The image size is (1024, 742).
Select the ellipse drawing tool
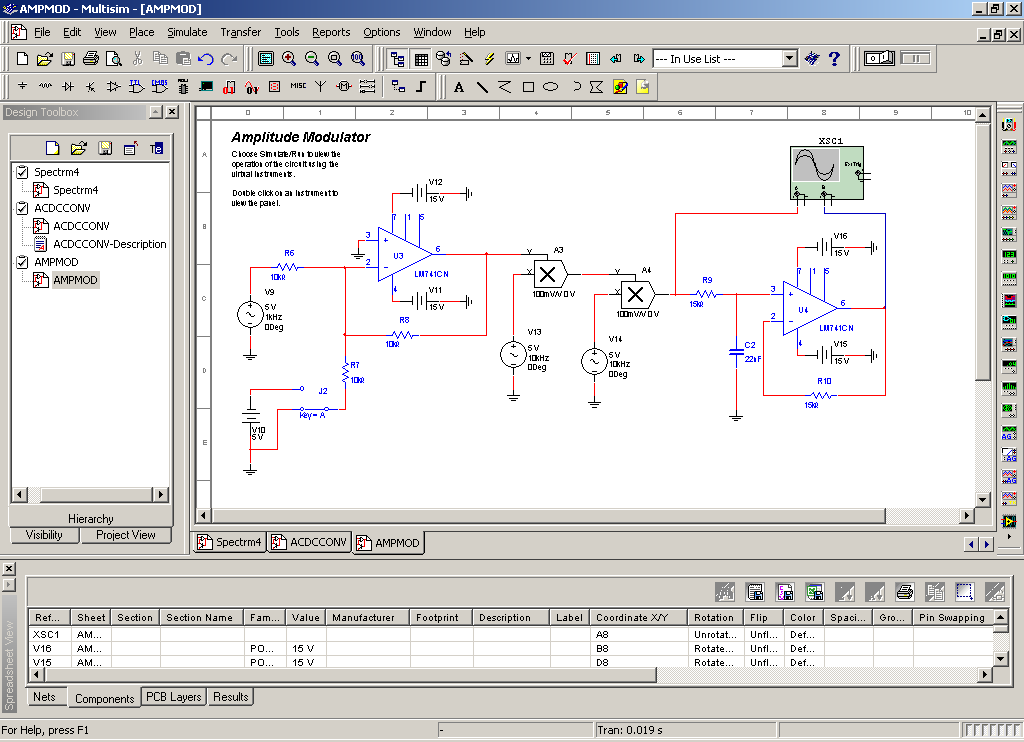[551, 87]
